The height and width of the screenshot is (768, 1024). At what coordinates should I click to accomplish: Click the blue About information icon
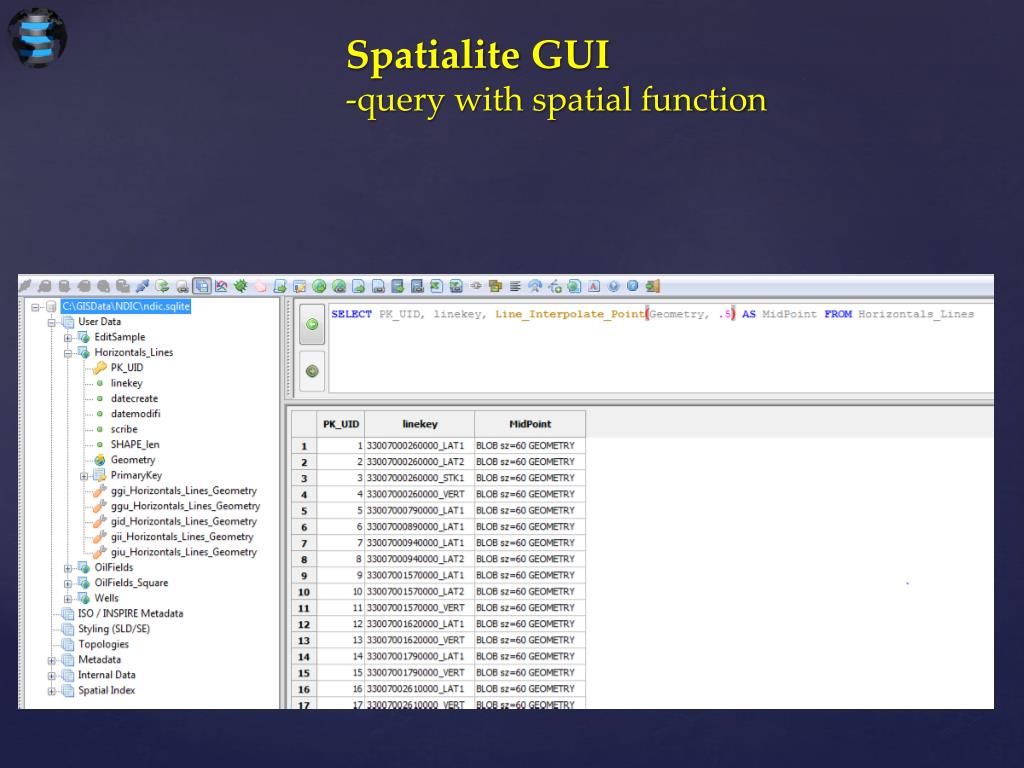(x=633, y=286)
